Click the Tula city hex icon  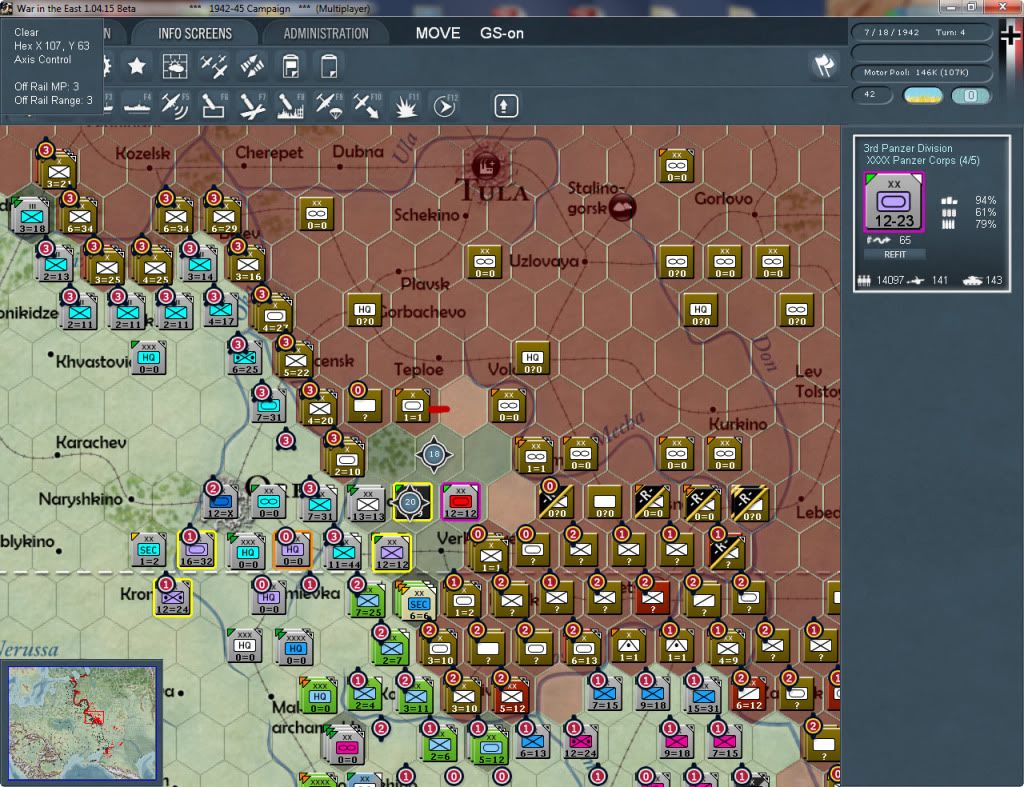[485, 165]
